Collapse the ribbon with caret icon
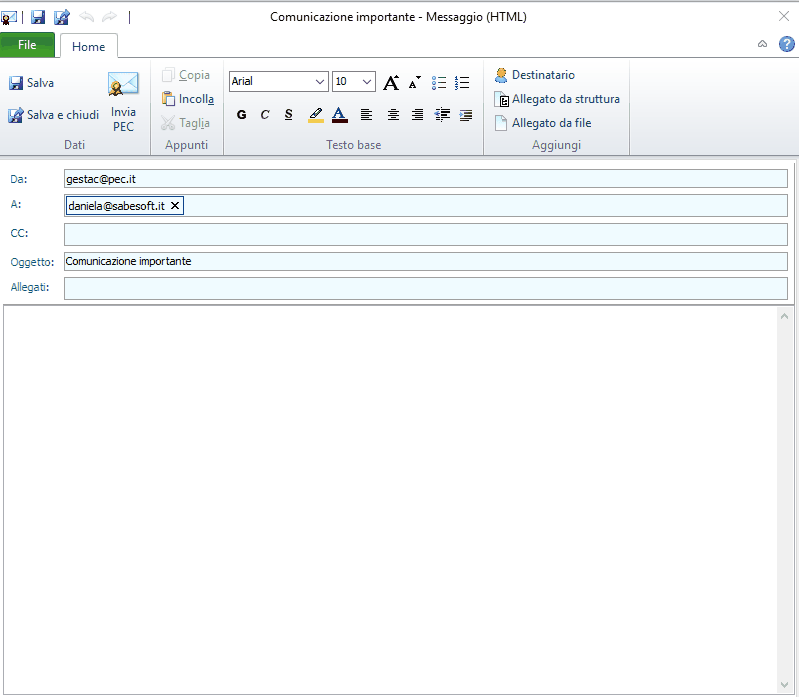799x697 pixels. (x=762, y=44)
